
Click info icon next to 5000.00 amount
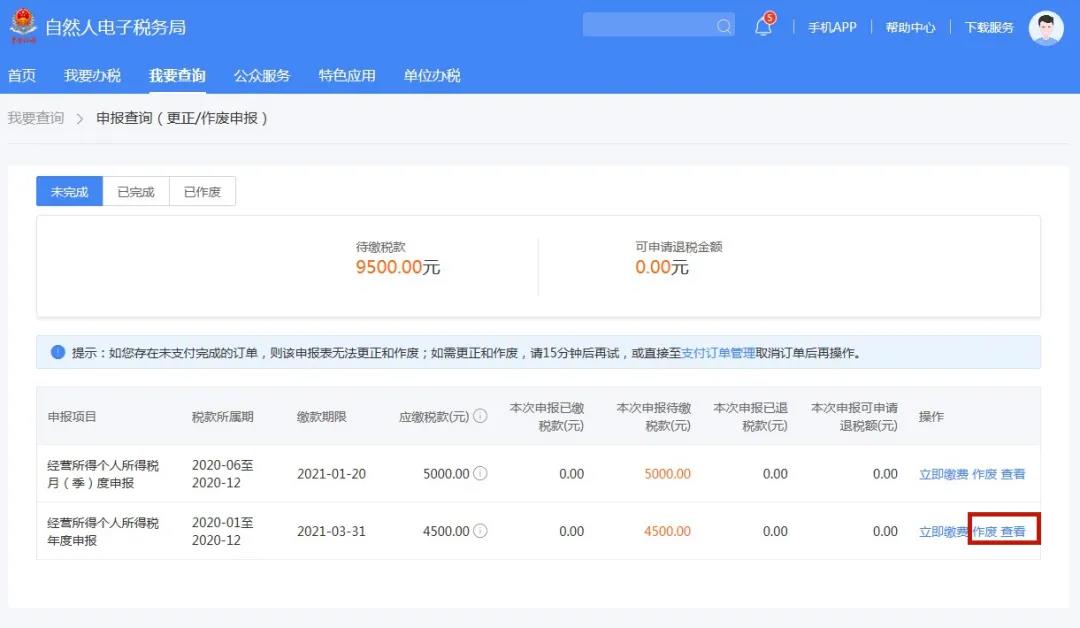(478, 473)
